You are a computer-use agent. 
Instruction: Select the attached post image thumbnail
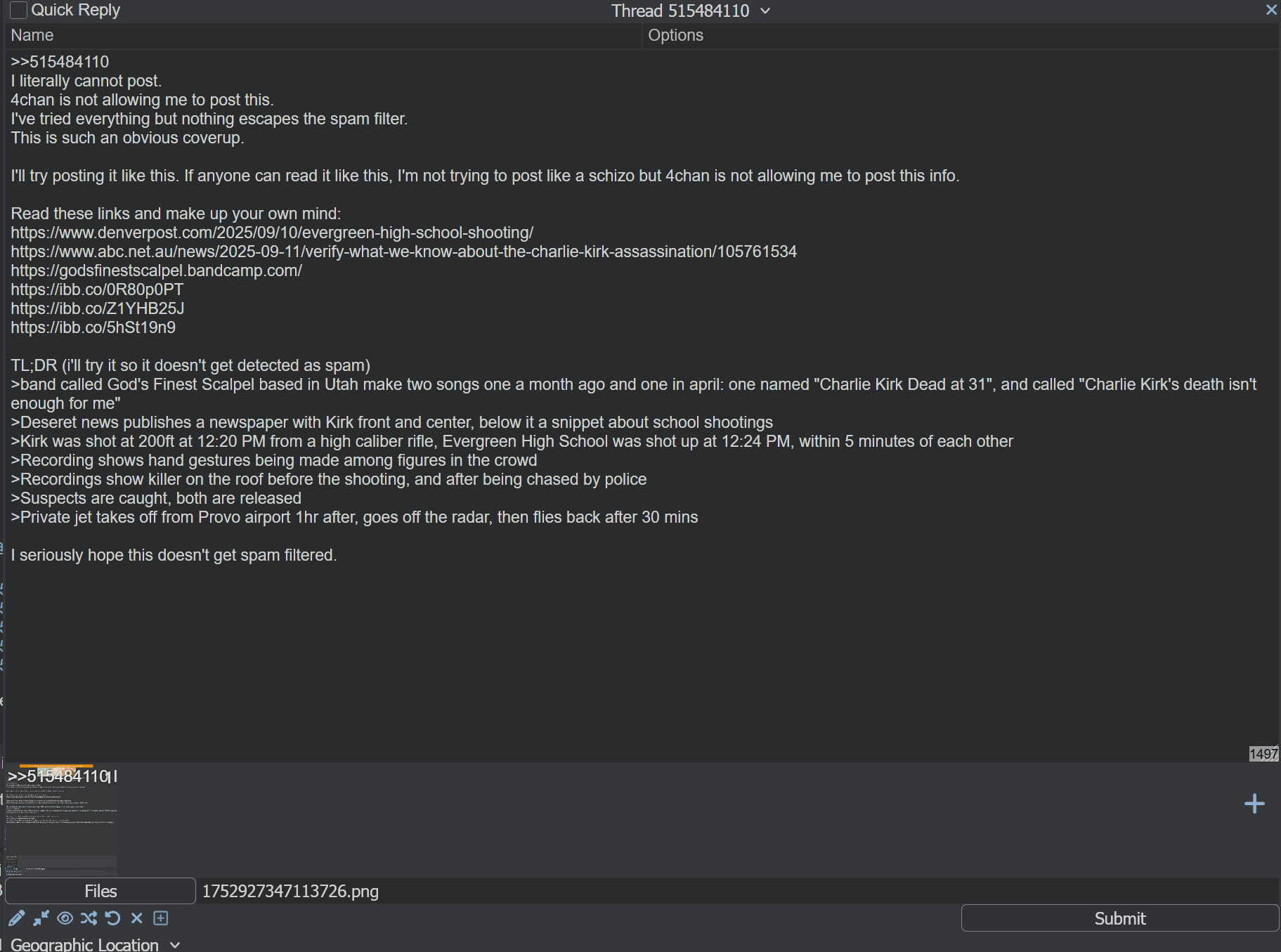click(61, 820)
